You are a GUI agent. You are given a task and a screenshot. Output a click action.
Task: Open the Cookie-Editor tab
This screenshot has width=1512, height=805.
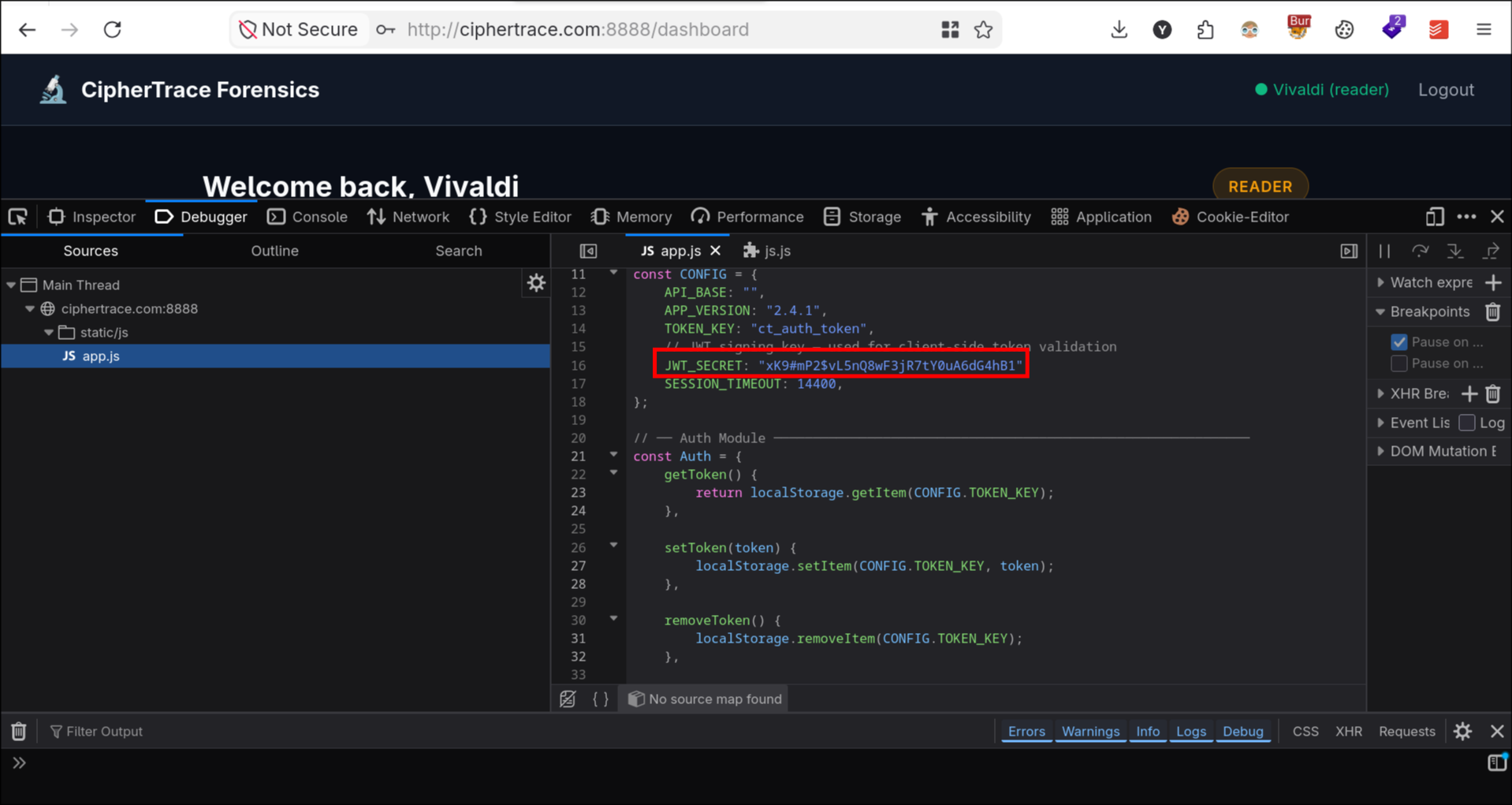(1231, 217)
